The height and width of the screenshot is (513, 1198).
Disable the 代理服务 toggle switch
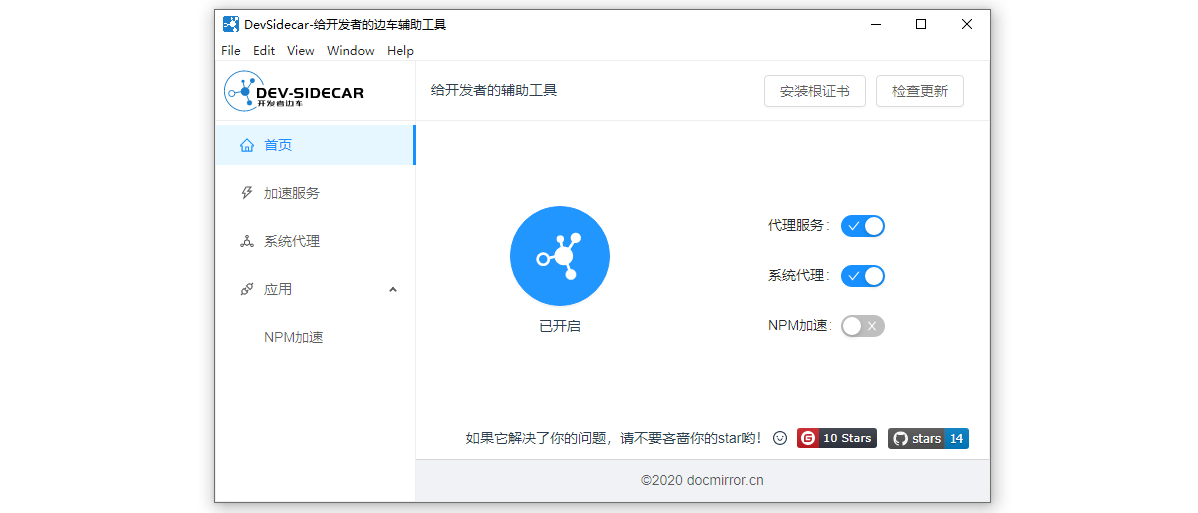pyautogui.click(x=862, y=226)
